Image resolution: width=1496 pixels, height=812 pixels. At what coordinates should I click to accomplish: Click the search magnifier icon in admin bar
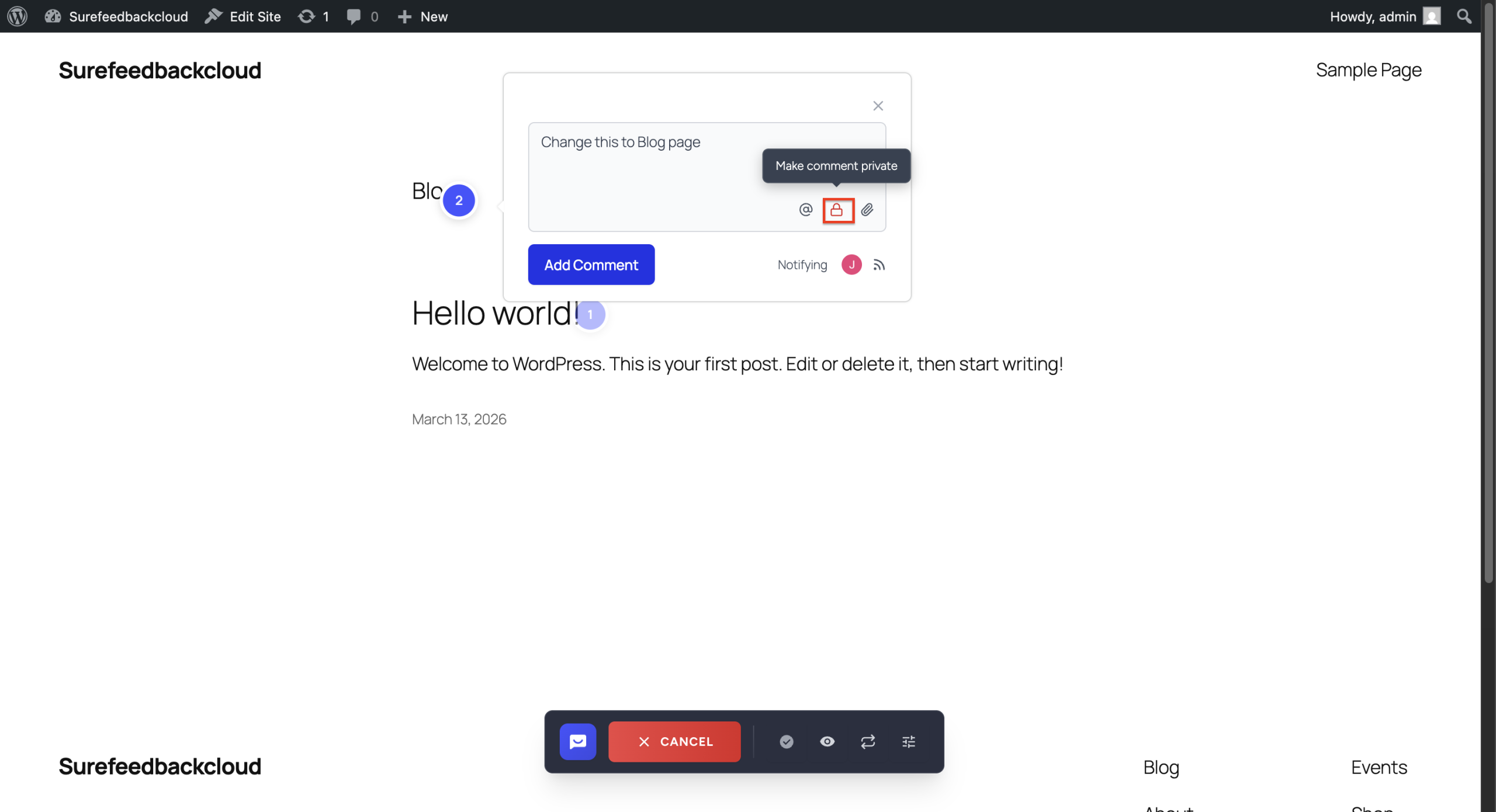1464,16
